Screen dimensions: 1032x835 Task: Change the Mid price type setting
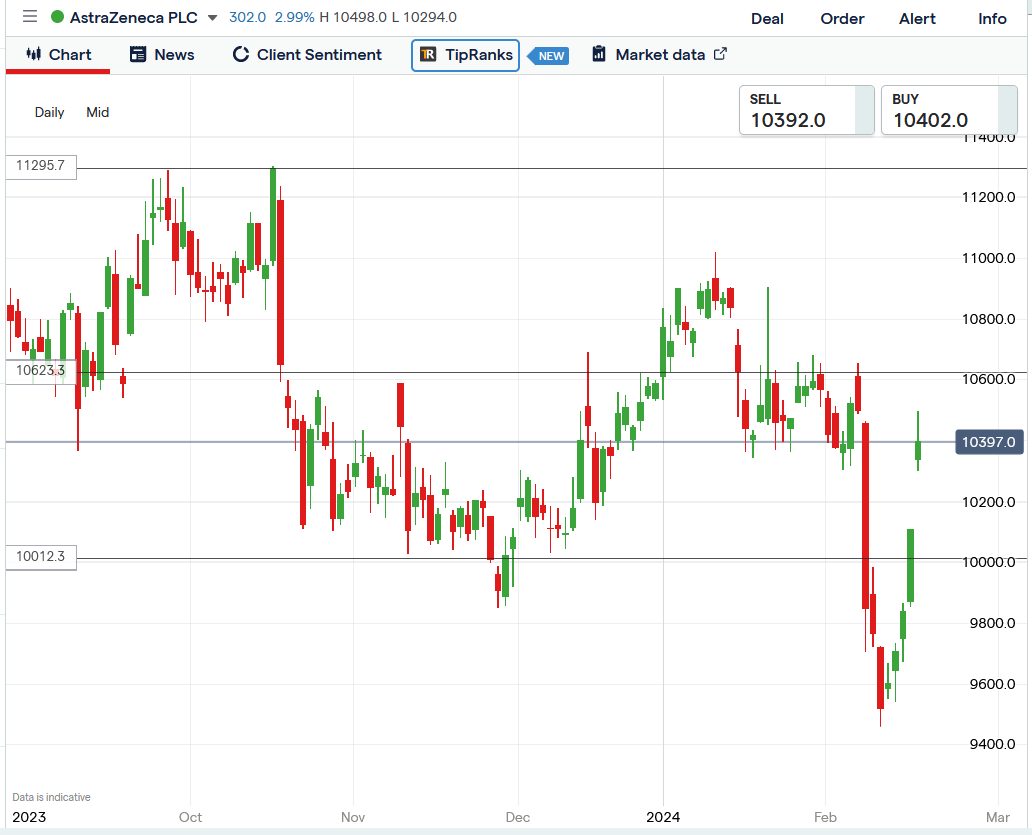pos(97,113)
